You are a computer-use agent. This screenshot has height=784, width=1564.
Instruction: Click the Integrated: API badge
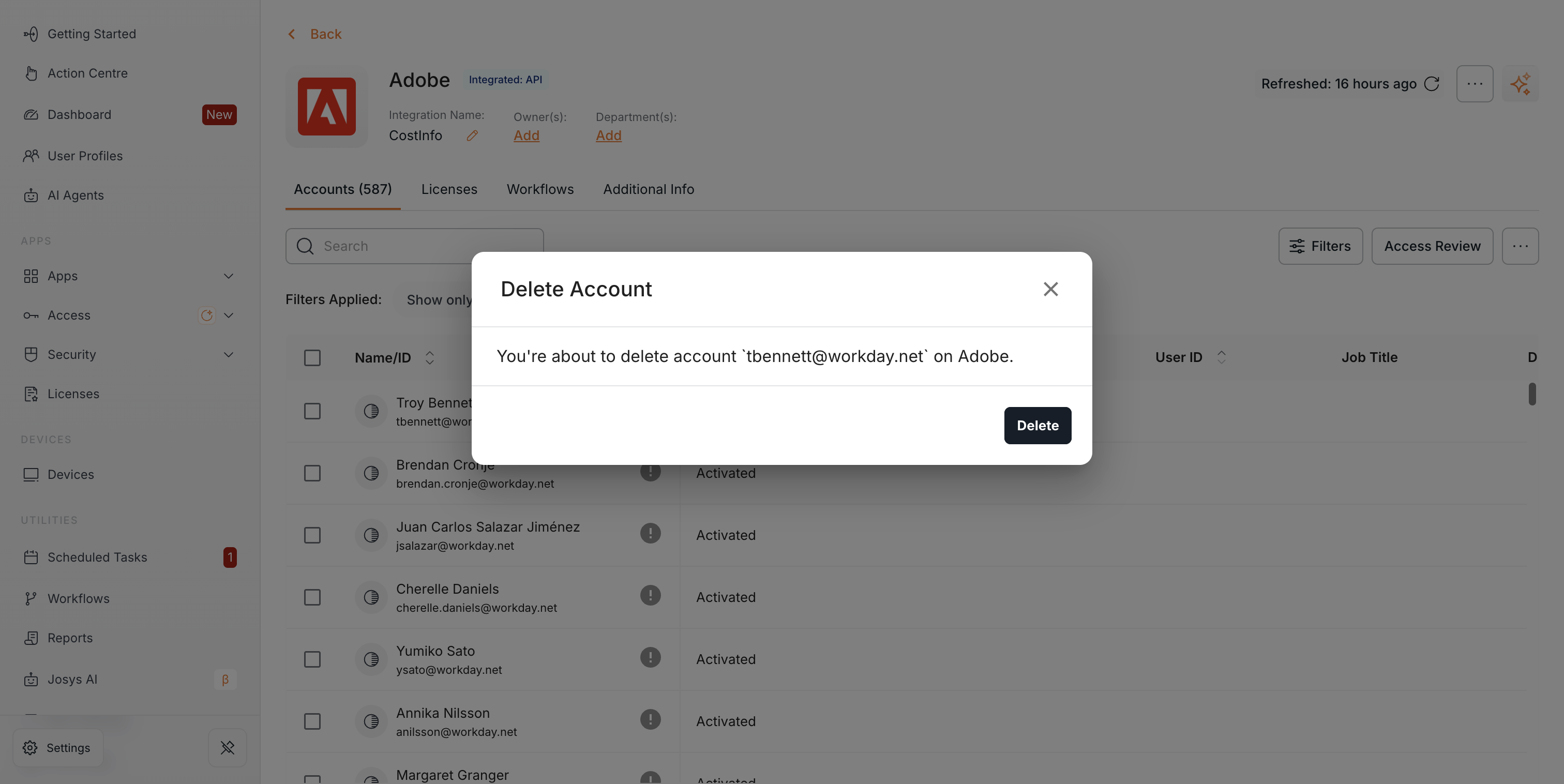click(x=505, y=80)
